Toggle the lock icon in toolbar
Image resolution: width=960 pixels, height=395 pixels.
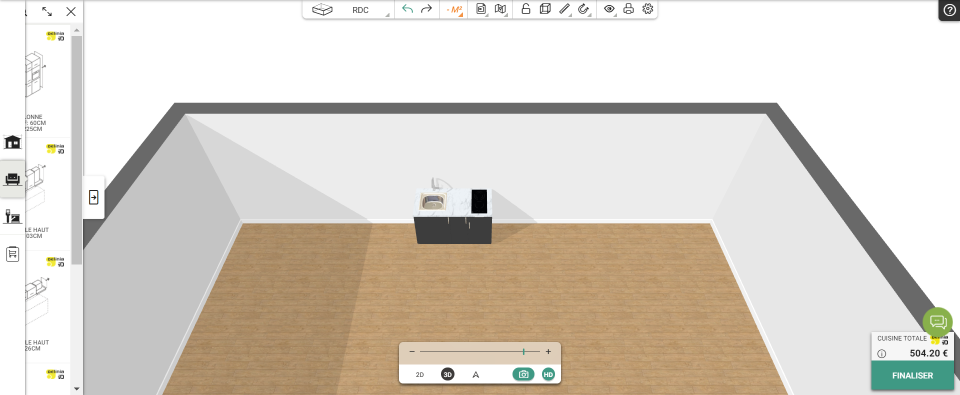pos(525,9)
